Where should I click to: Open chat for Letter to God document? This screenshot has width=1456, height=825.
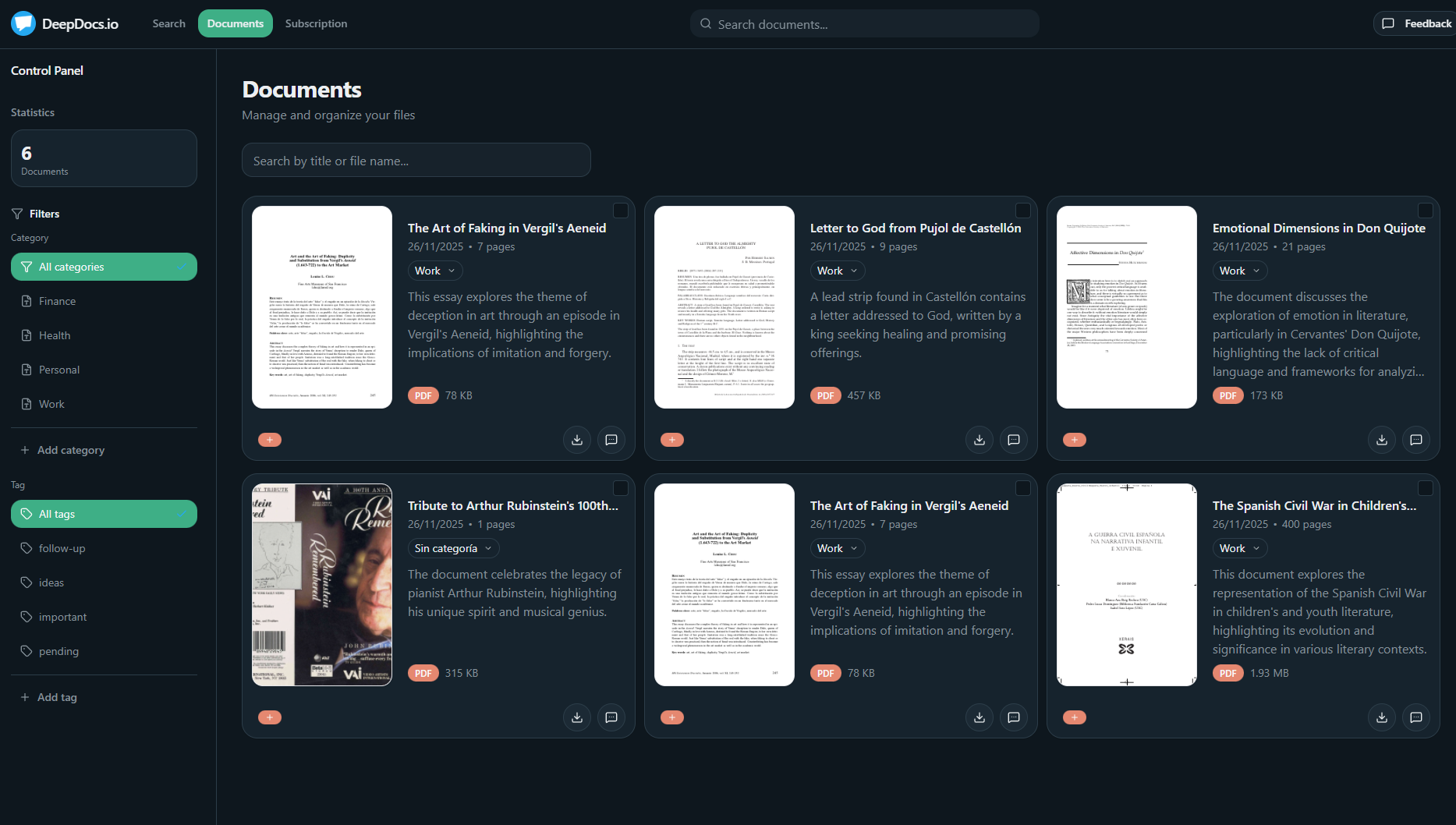1014,439
